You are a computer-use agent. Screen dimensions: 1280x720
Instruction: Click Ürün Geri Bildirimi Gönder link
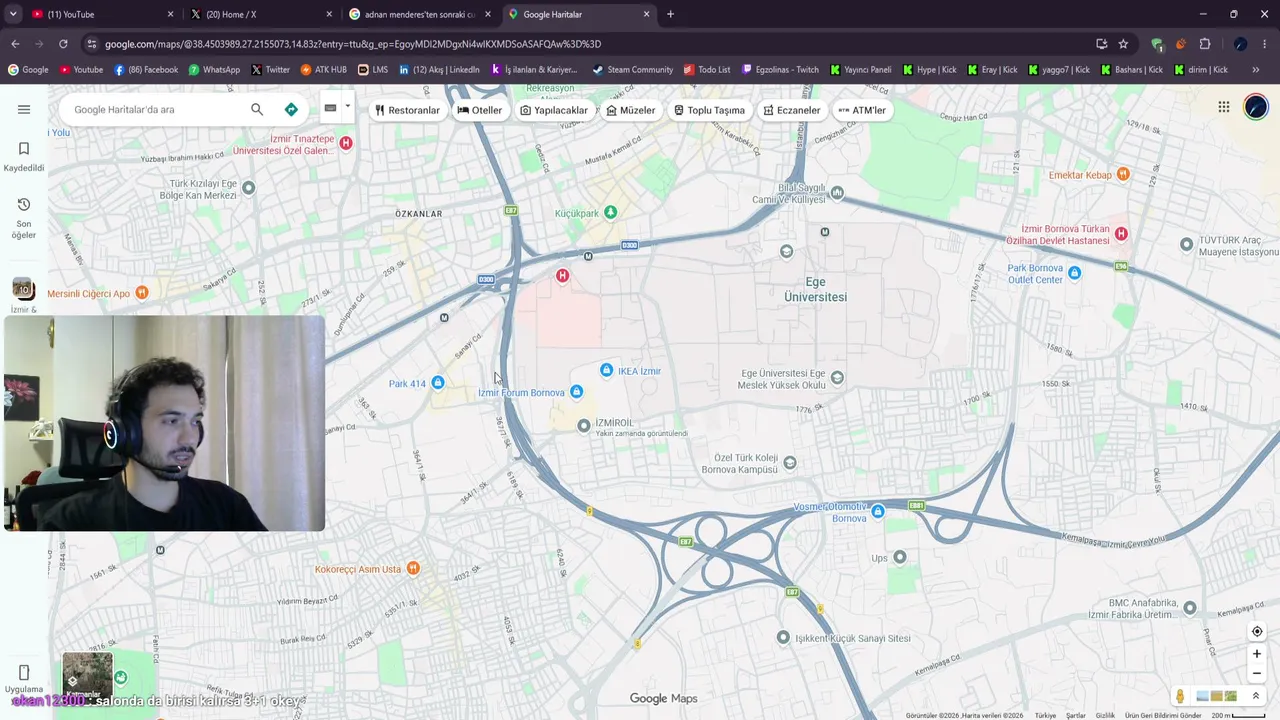(1163, 715)
